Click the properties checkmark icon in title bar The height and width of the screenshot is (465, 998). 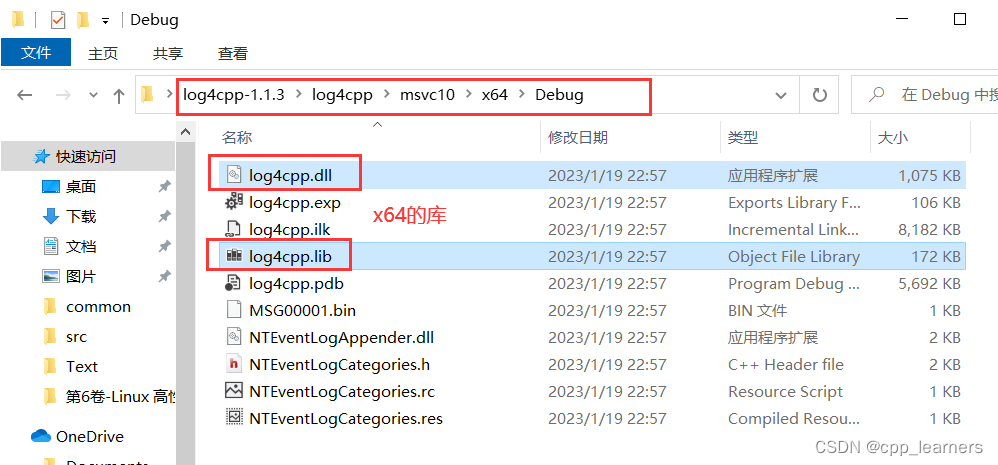[57, 19]
